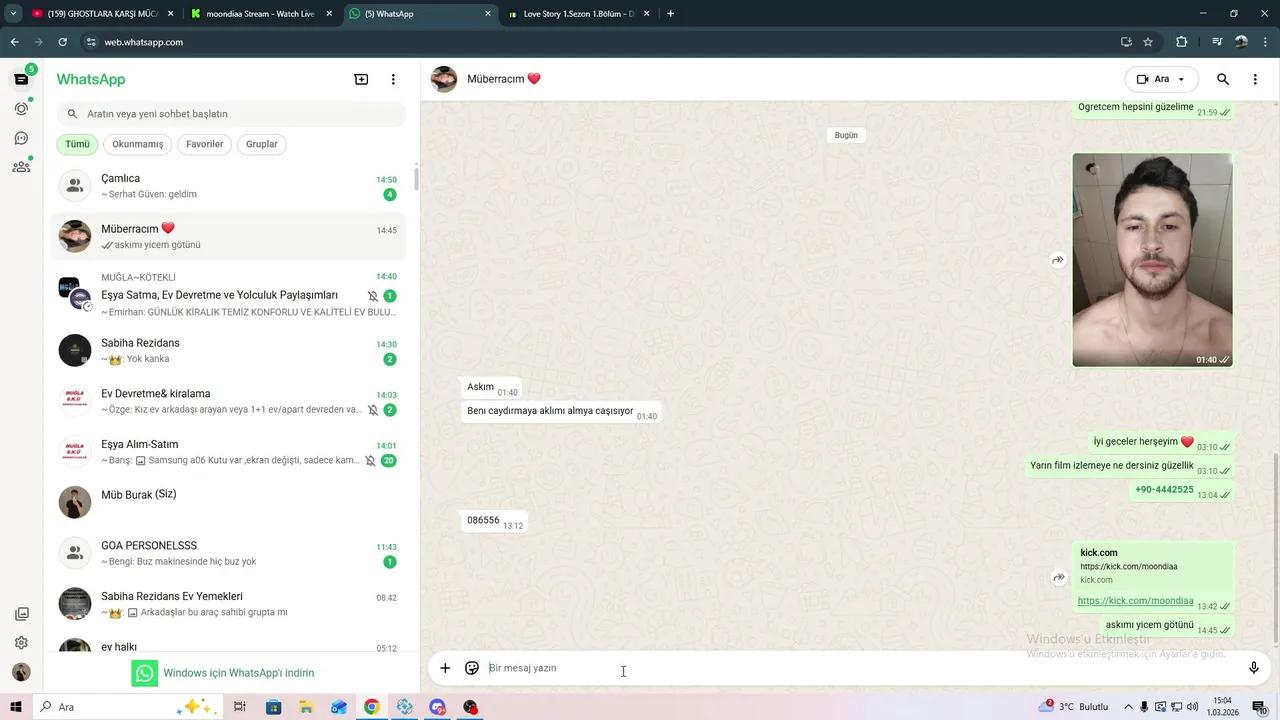Viewport: 1280px width, 720px height.
Task: Open Eşya Satma, Ev Devretme chat
Action: click(229, 294)
